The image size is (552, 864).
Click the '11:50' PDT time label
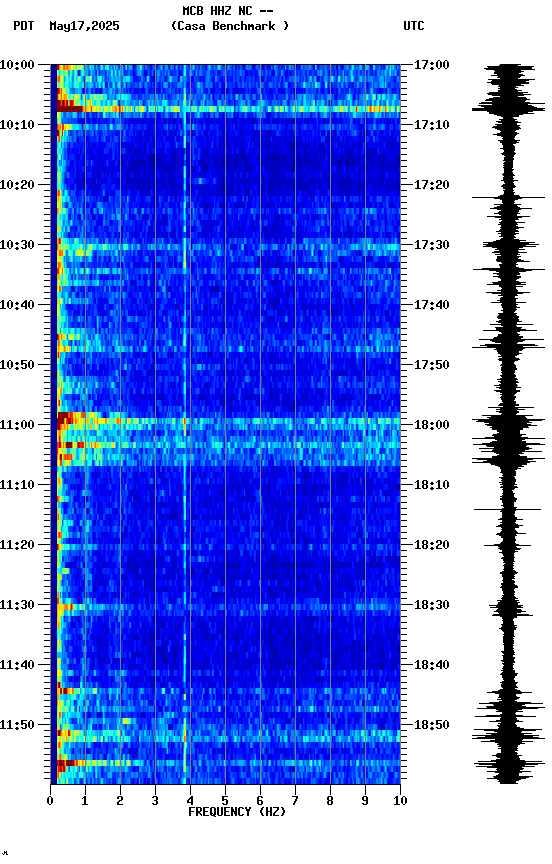(x=17, y=725)
